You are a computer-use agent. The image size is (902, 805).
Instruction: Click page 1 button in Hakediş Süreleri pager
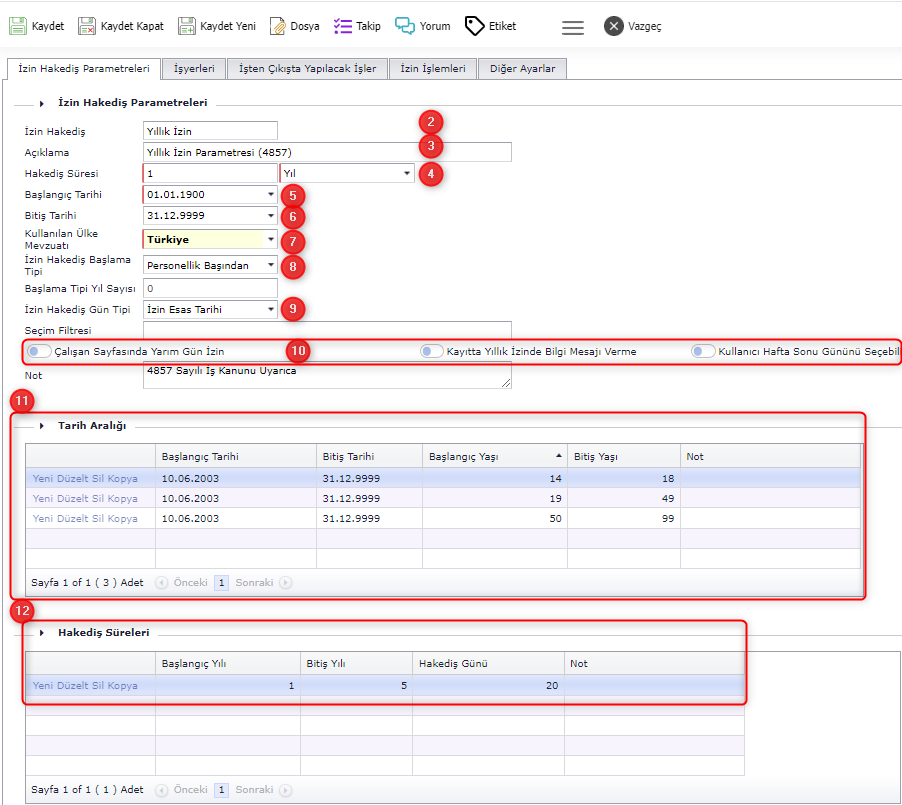(221, 790)
